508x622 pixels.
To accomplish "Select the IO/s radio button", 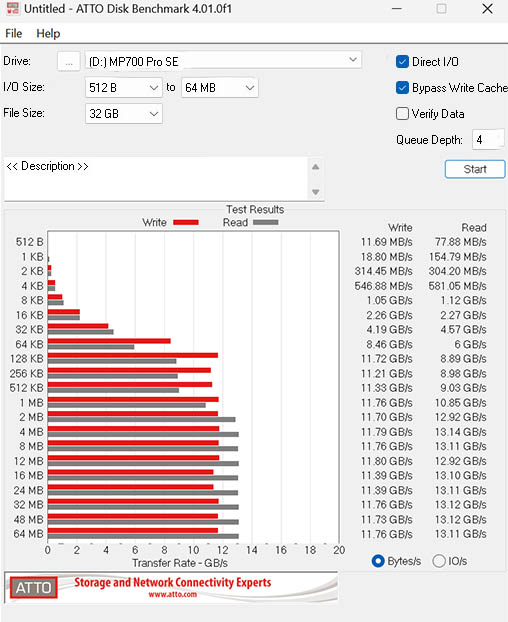I will [x=439, y=561].
